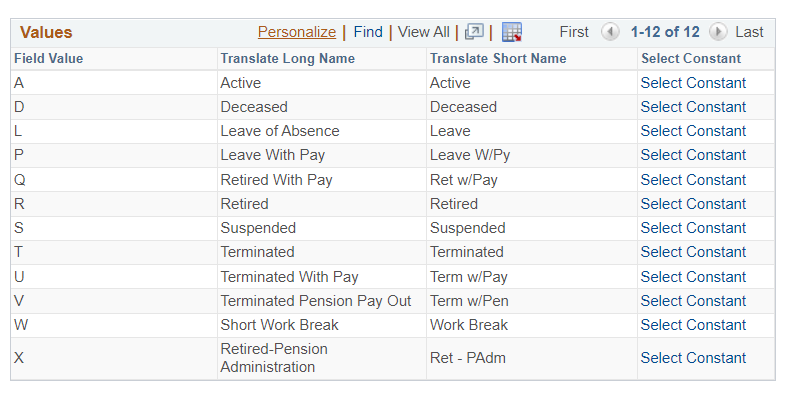Jump to First row link
The width and height of the screenshot is (789, 393).
click(574, 32)
